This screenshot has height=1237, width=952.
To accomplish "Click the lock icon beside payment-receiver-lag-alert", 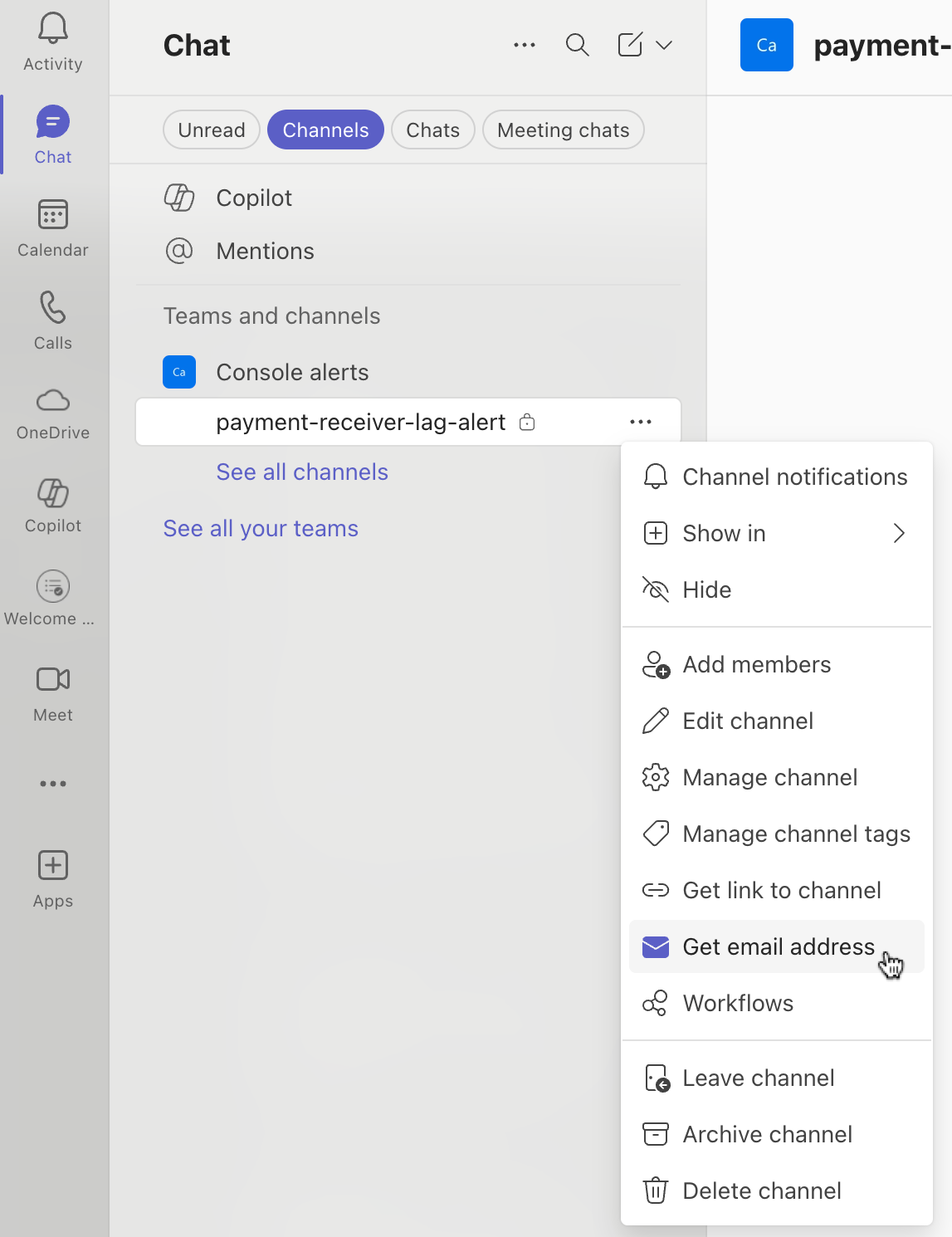I will click(527, 422).
